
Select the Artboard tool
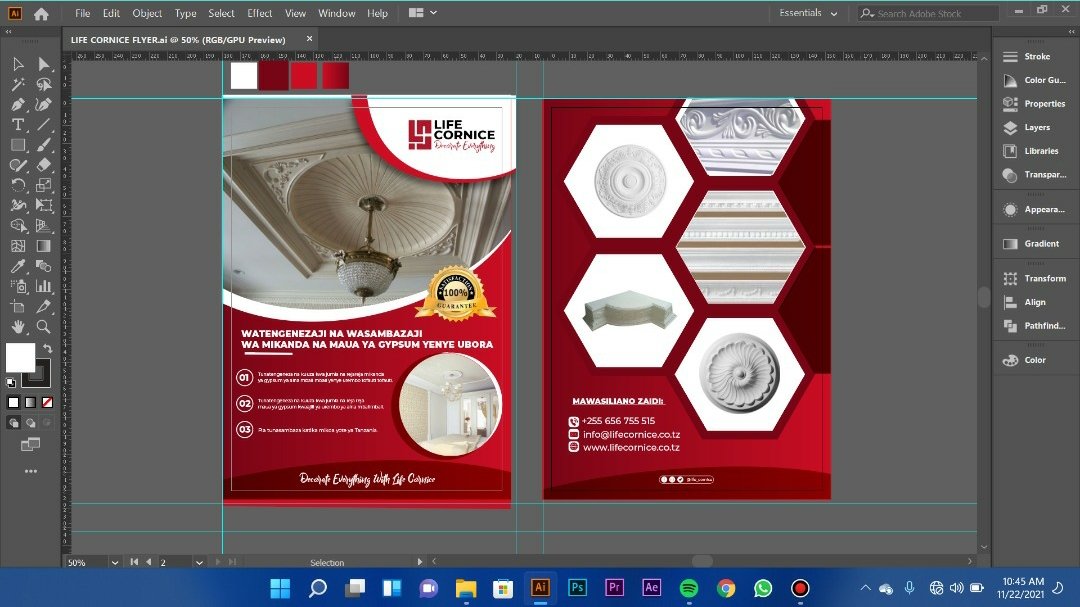(18, 307)
